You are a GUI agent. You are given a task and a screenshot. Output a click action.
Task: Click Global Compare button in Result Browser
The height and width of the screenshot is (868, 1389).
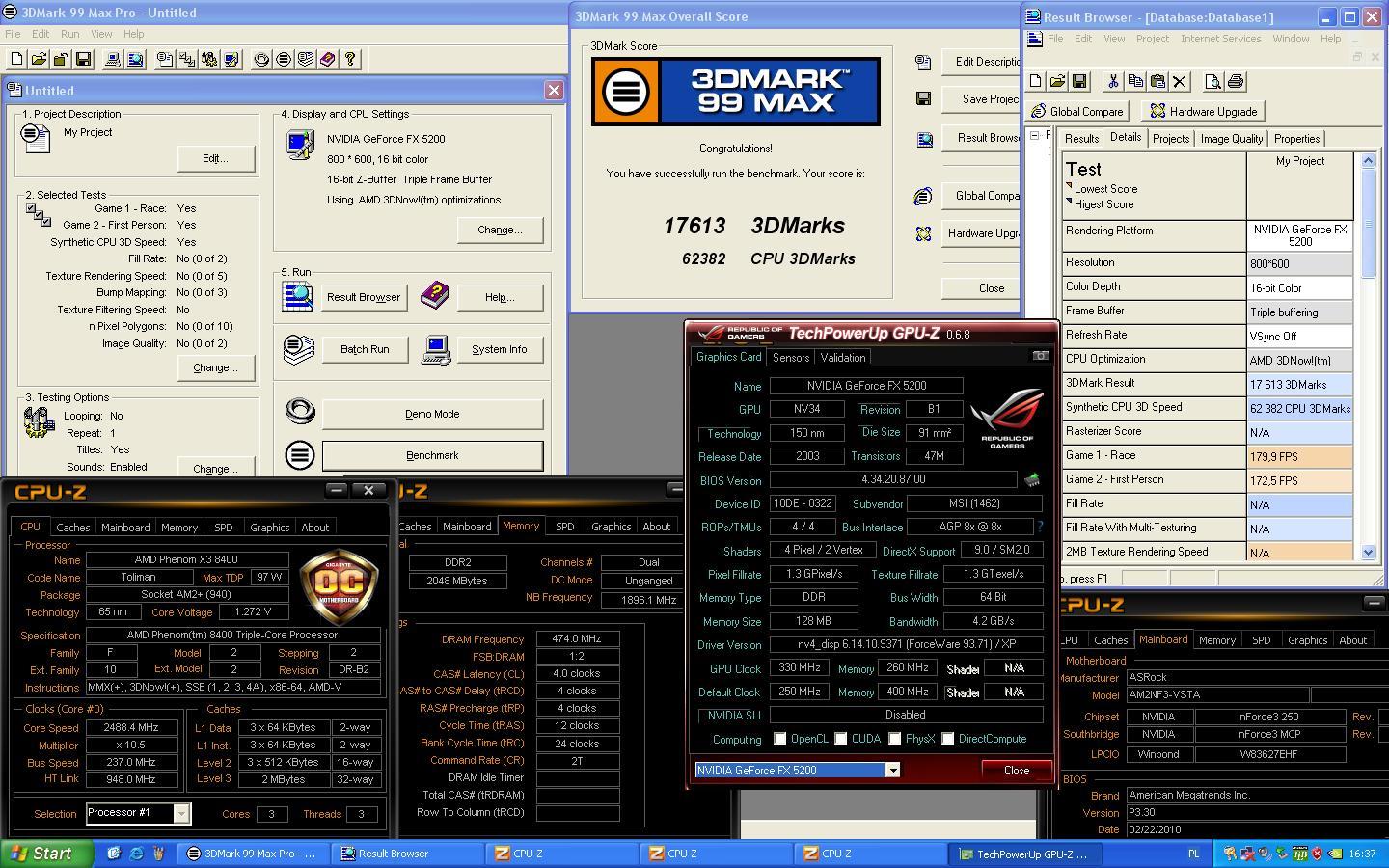[x=1078, y=112]
